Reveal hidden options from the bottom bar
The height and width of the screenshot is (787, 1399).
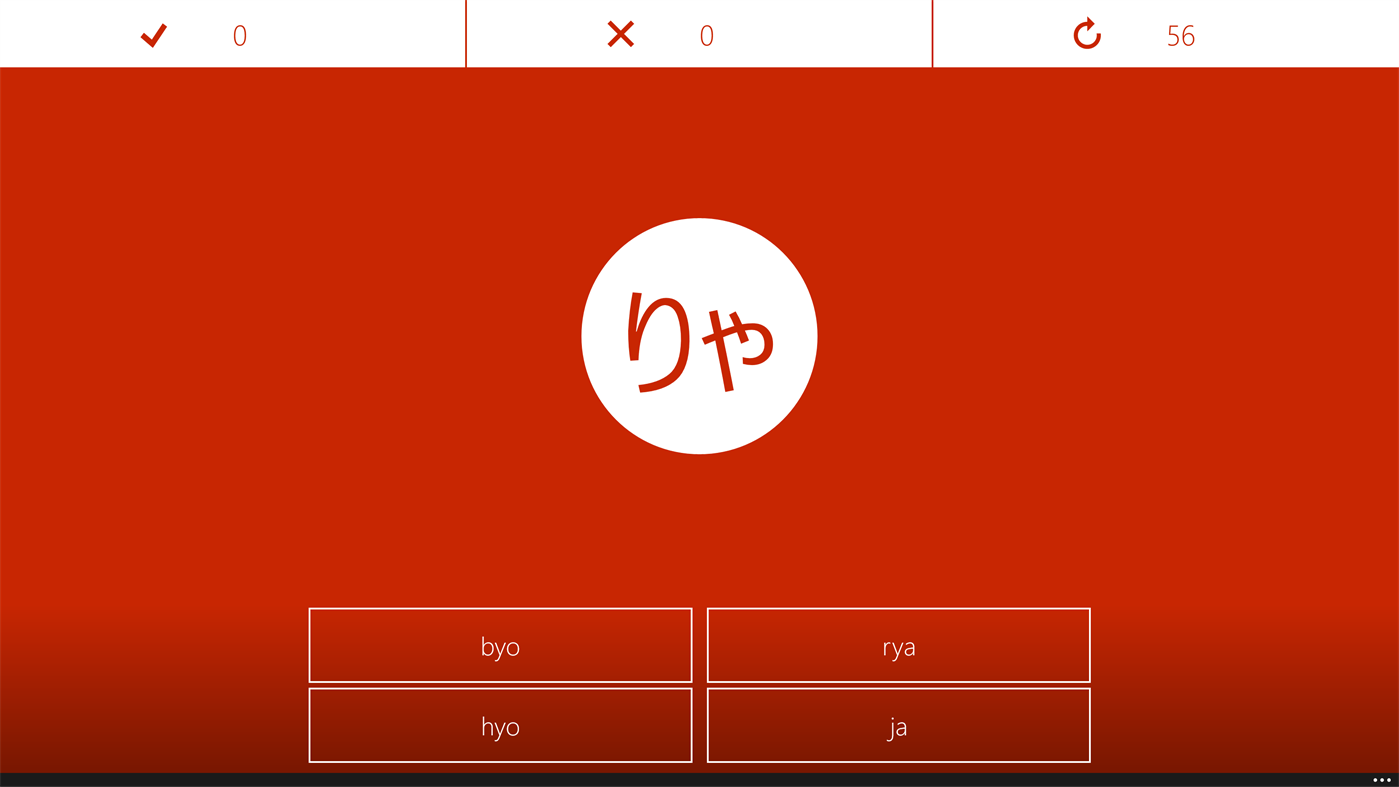1380,778
